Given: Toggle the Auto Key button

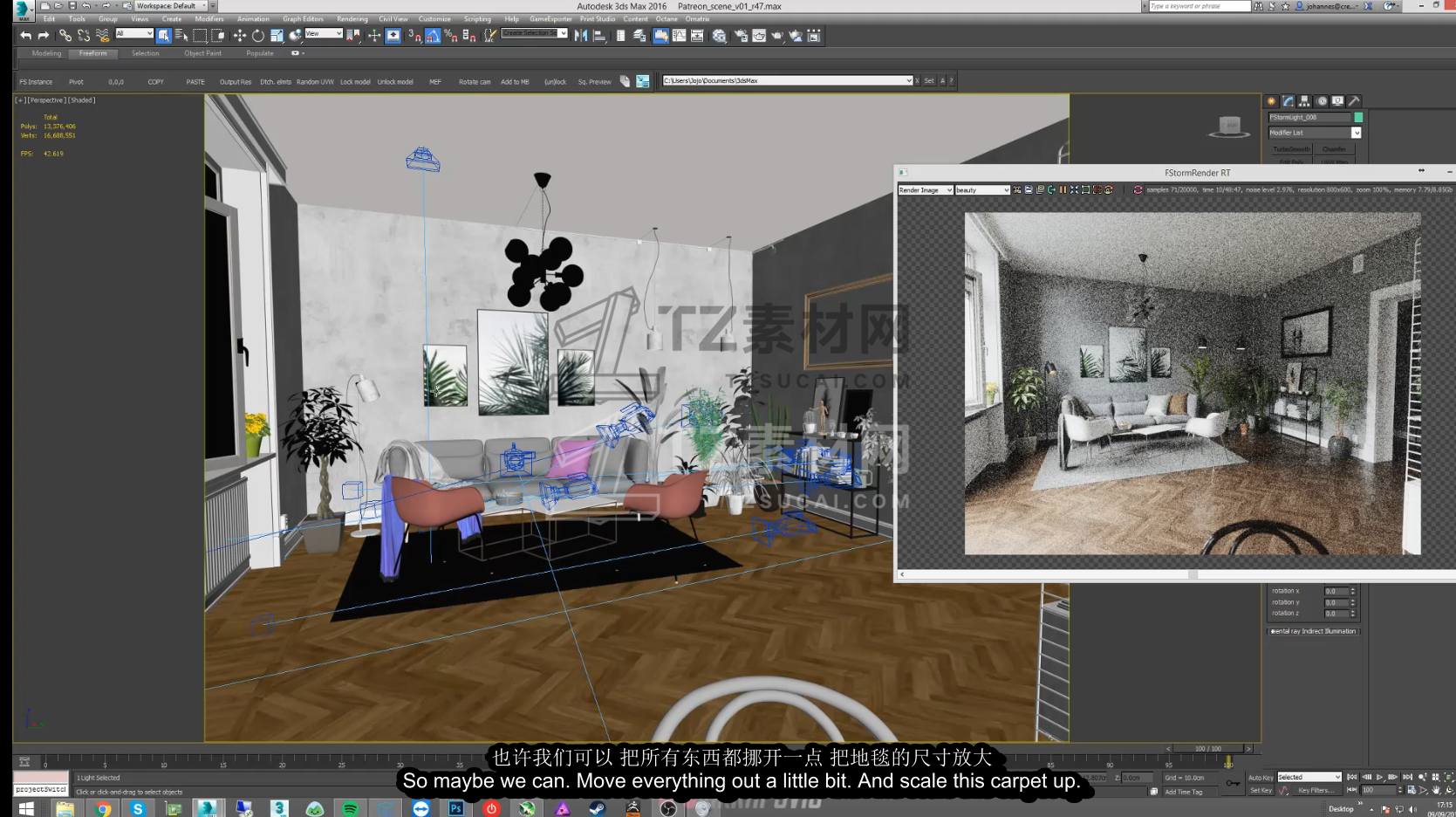Looking at the screenshot, I should pos(1261,778).
